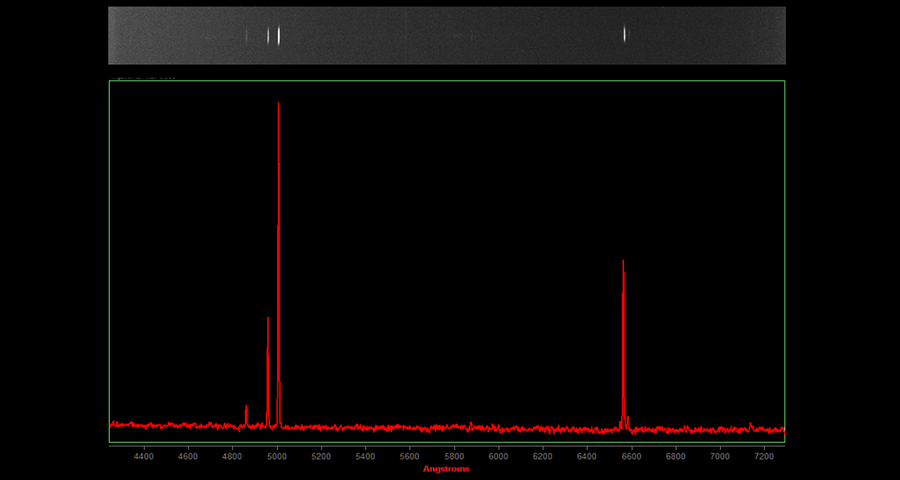Click the 5800 tick label on the axis

(454, 456)
